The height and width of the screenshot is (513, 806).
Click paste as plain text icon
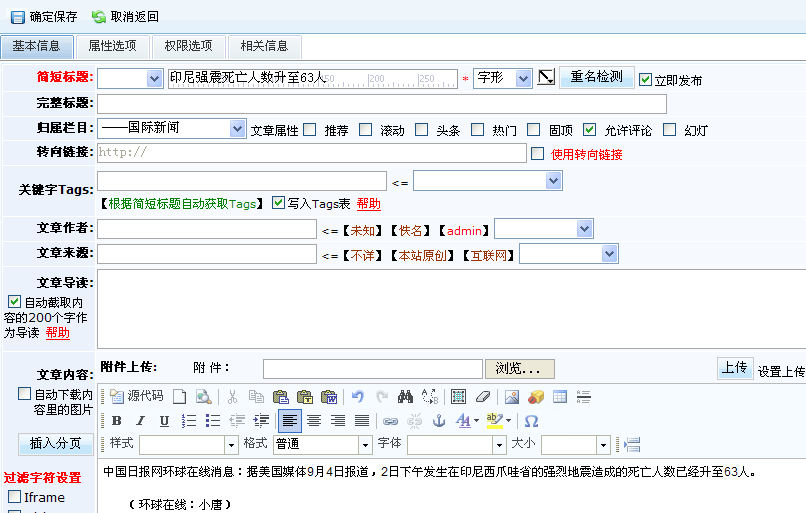pos(305,396)
